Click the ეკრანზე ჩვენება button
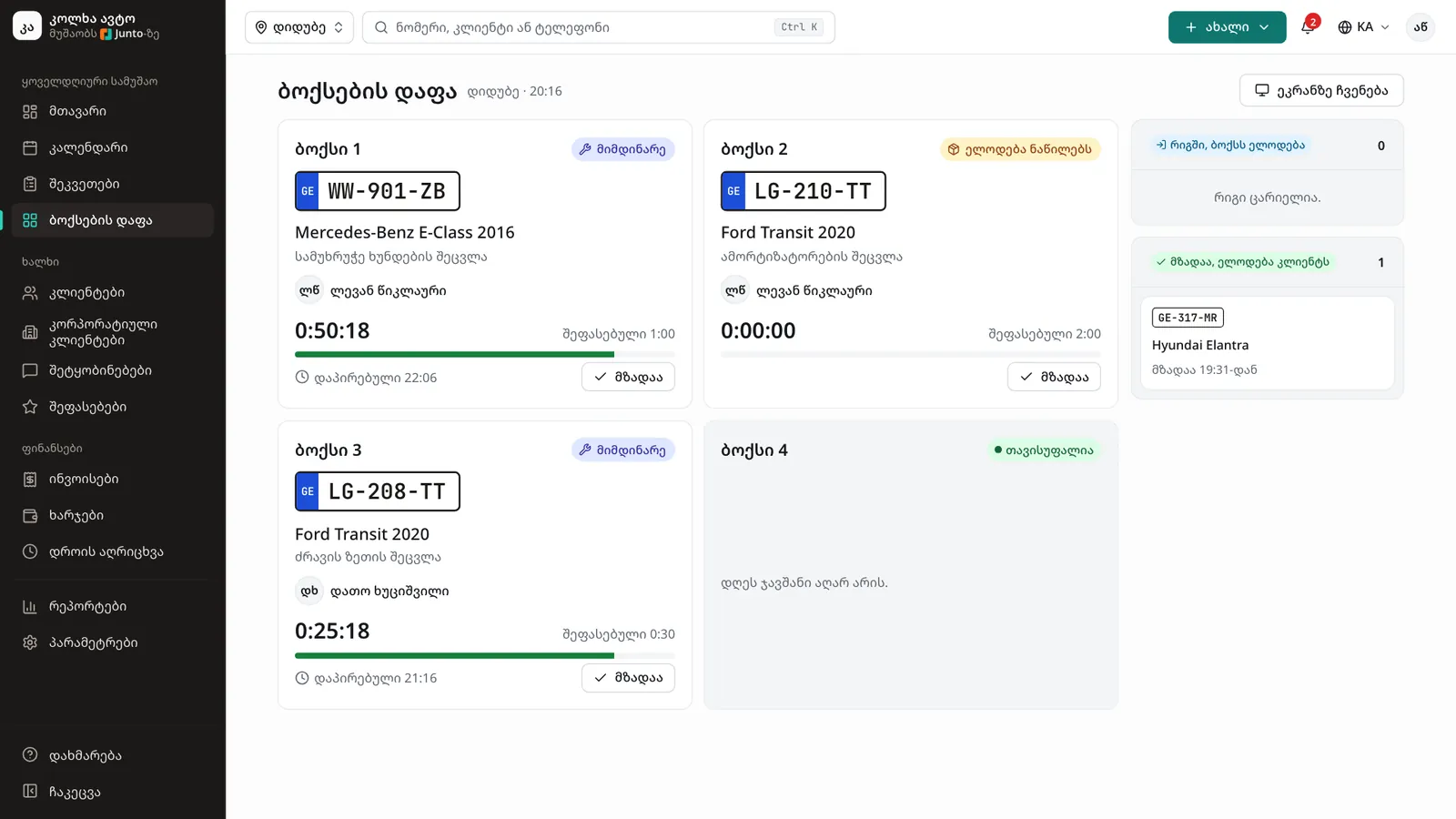 [1321, 90]
